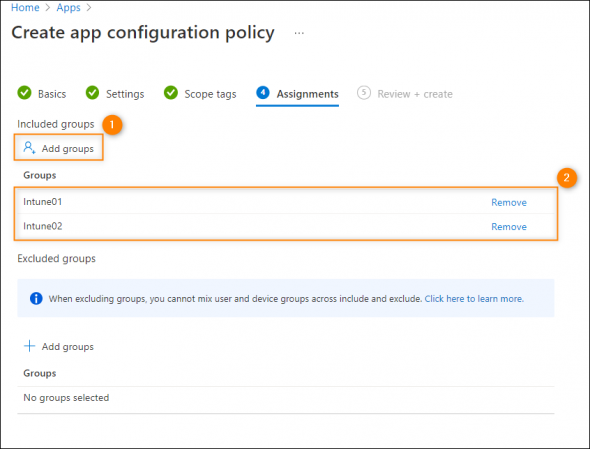
Task: Click the grey step 5 circle icon
Action: pos(364,93)
